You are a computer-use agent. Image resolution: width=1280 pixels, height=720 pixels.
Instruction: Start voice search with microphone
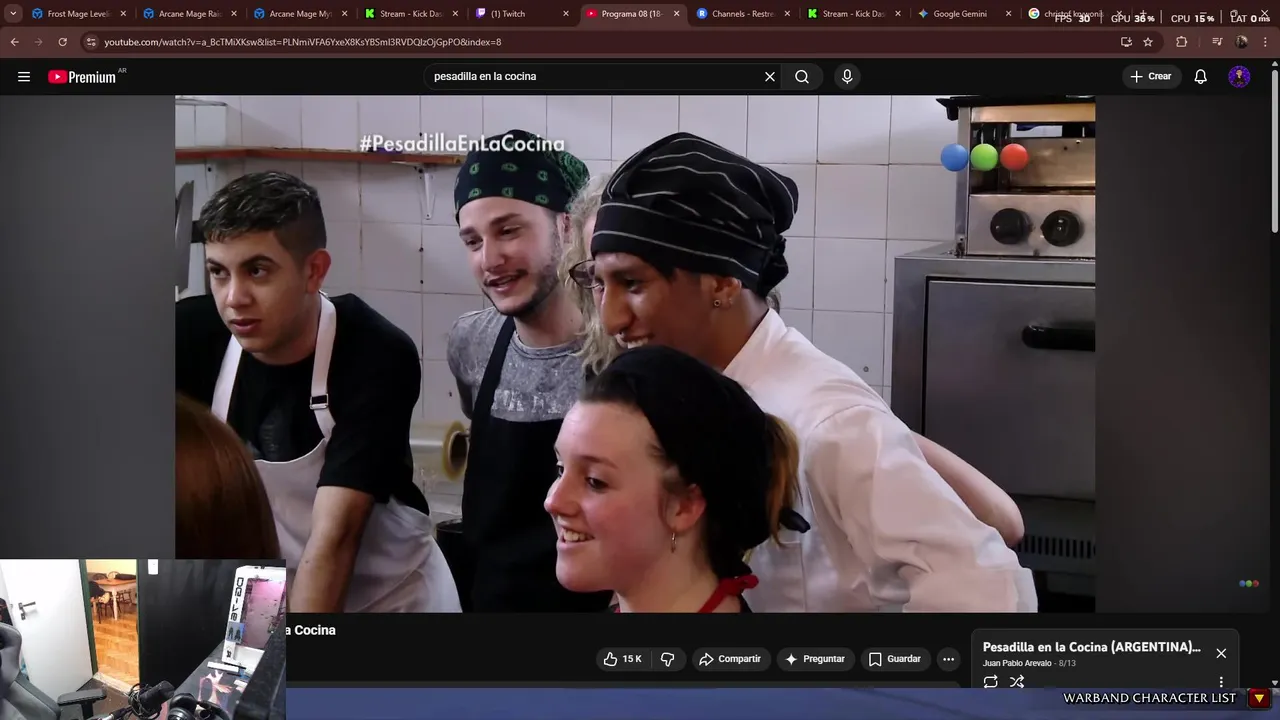coord(847,77)
